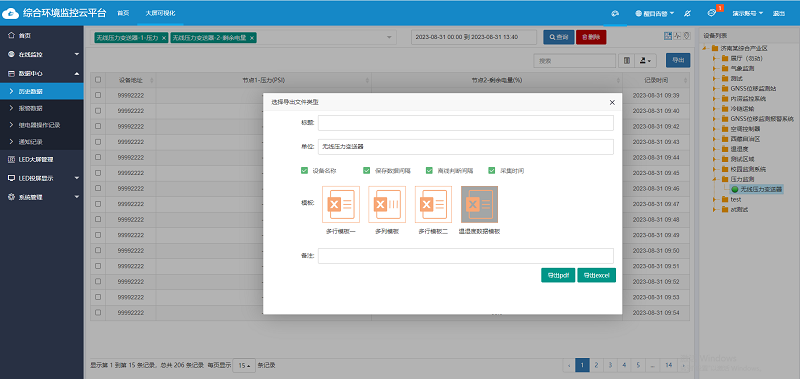Toggle the 保存数据间隔 checkbox
Viewport: 800px width, 379px height.
click(x=367, y=170)
